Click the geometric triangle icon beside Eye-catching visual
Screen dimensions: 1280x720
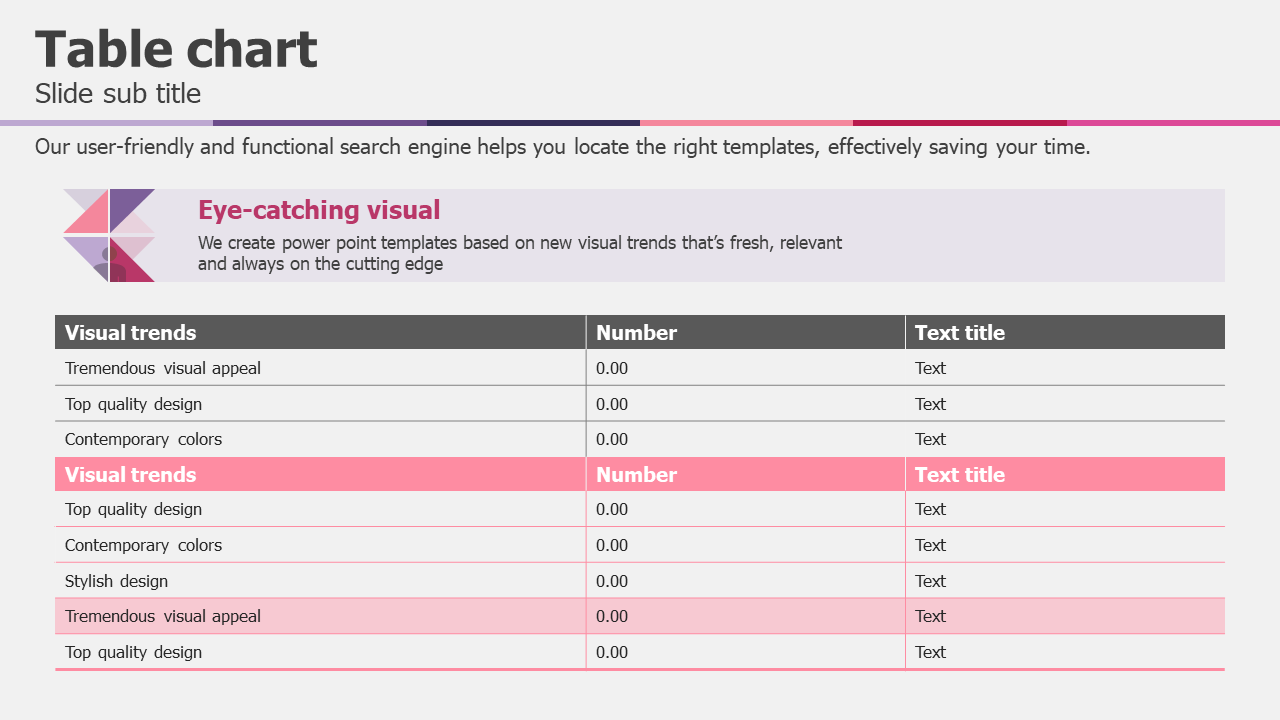109,235
